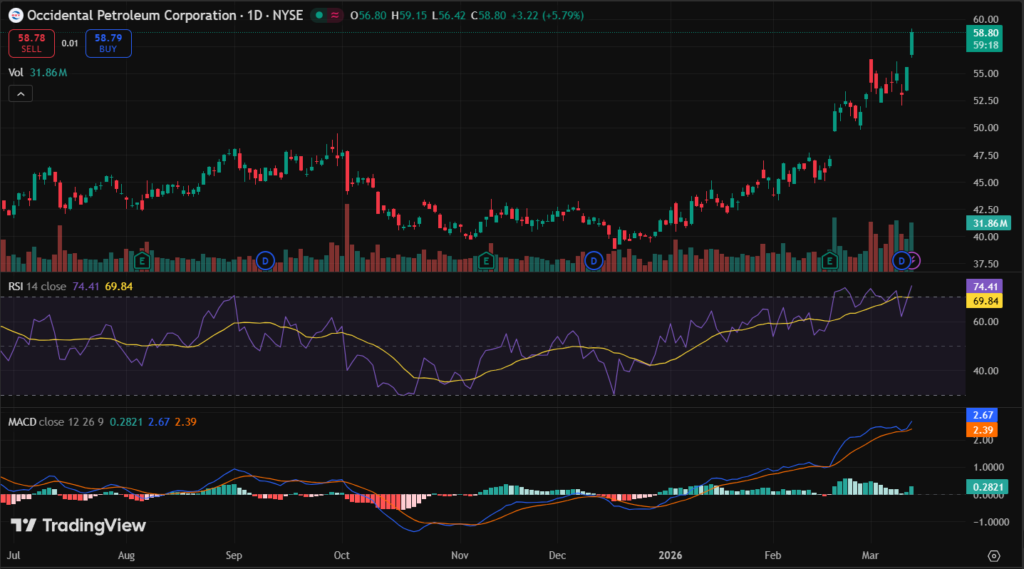This screenshot has width=1024, height=569.
Task: Select the RSI 14 close legend
Action: pos(36,288)
